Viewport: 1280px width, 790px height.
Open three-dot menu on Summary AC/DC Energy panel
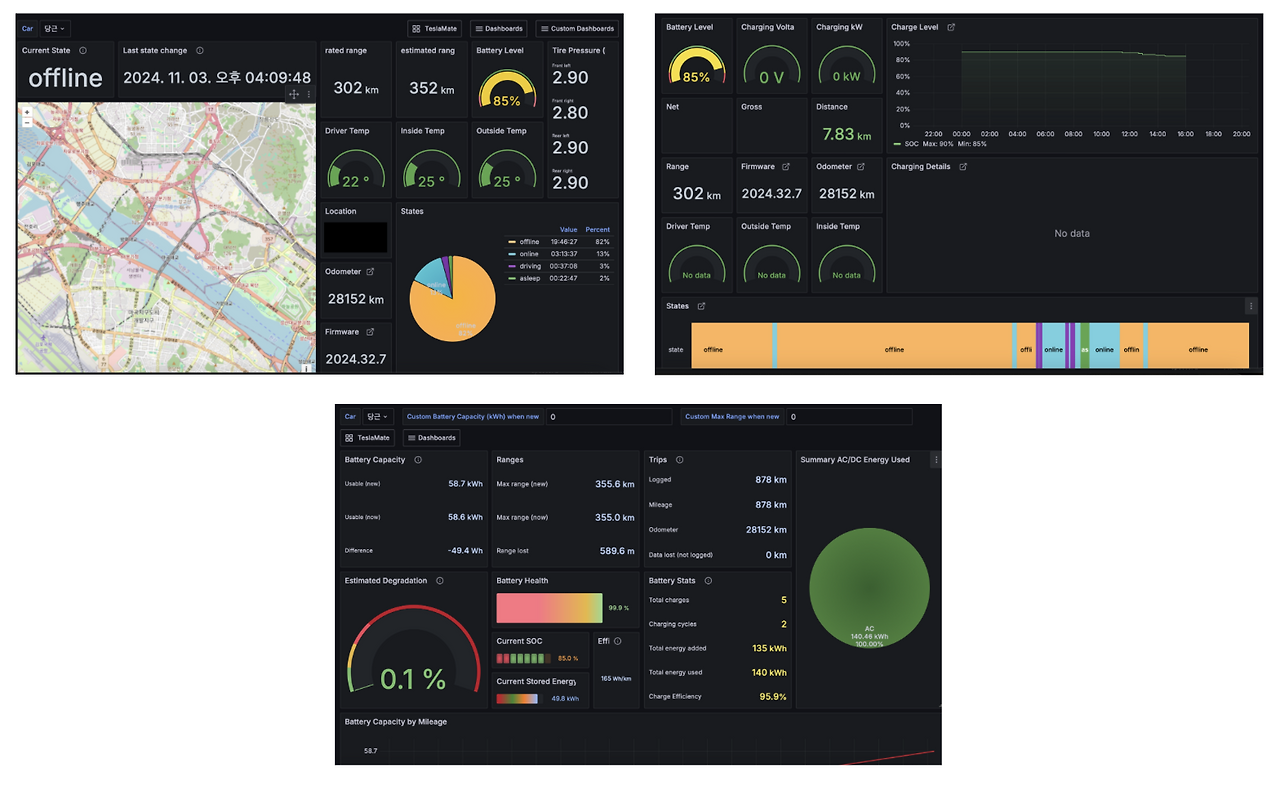coord(935,460)
